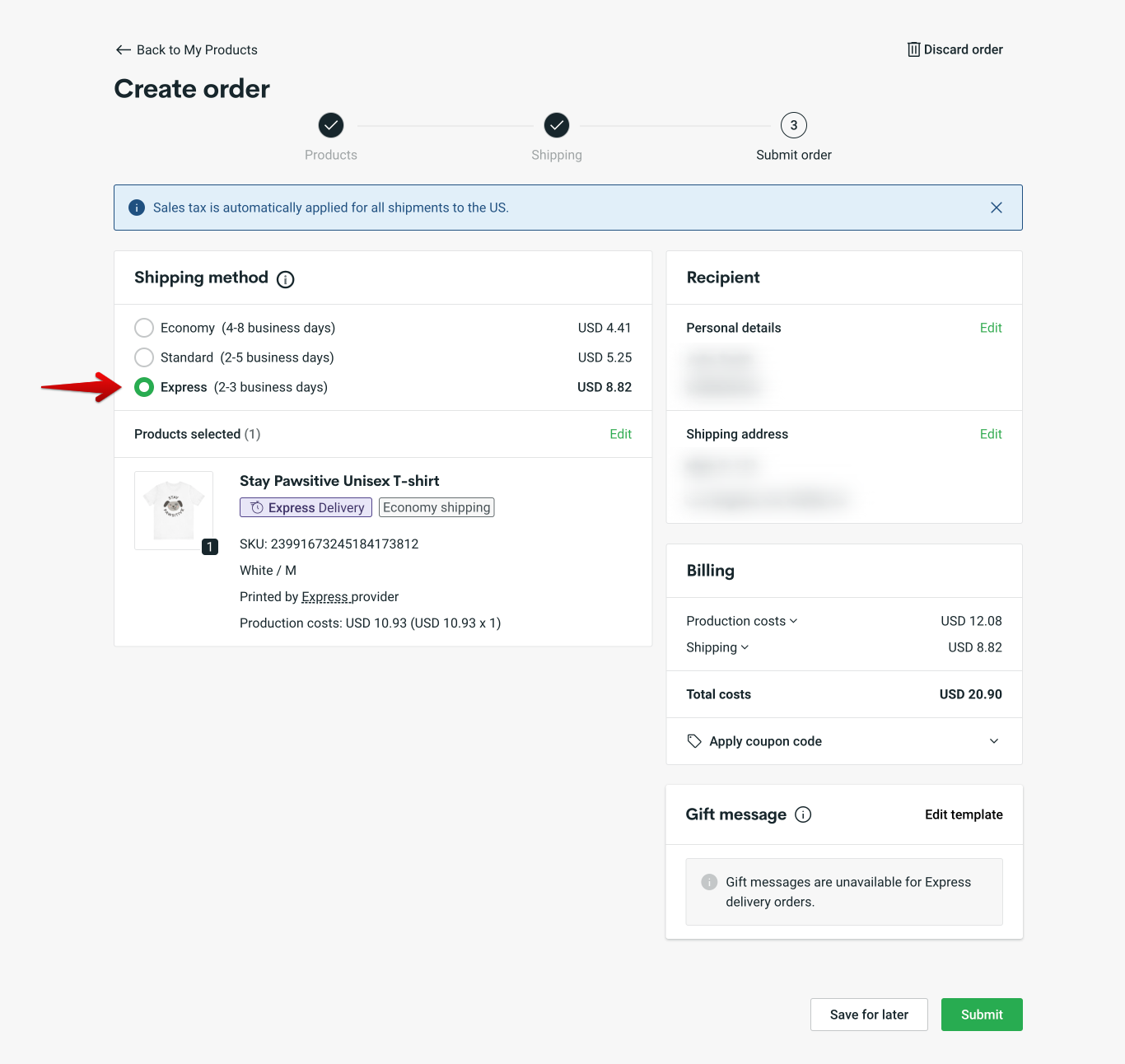The image size is (1125, 1064).
Task: Click the green Submit button
Action: point(982,1015)
